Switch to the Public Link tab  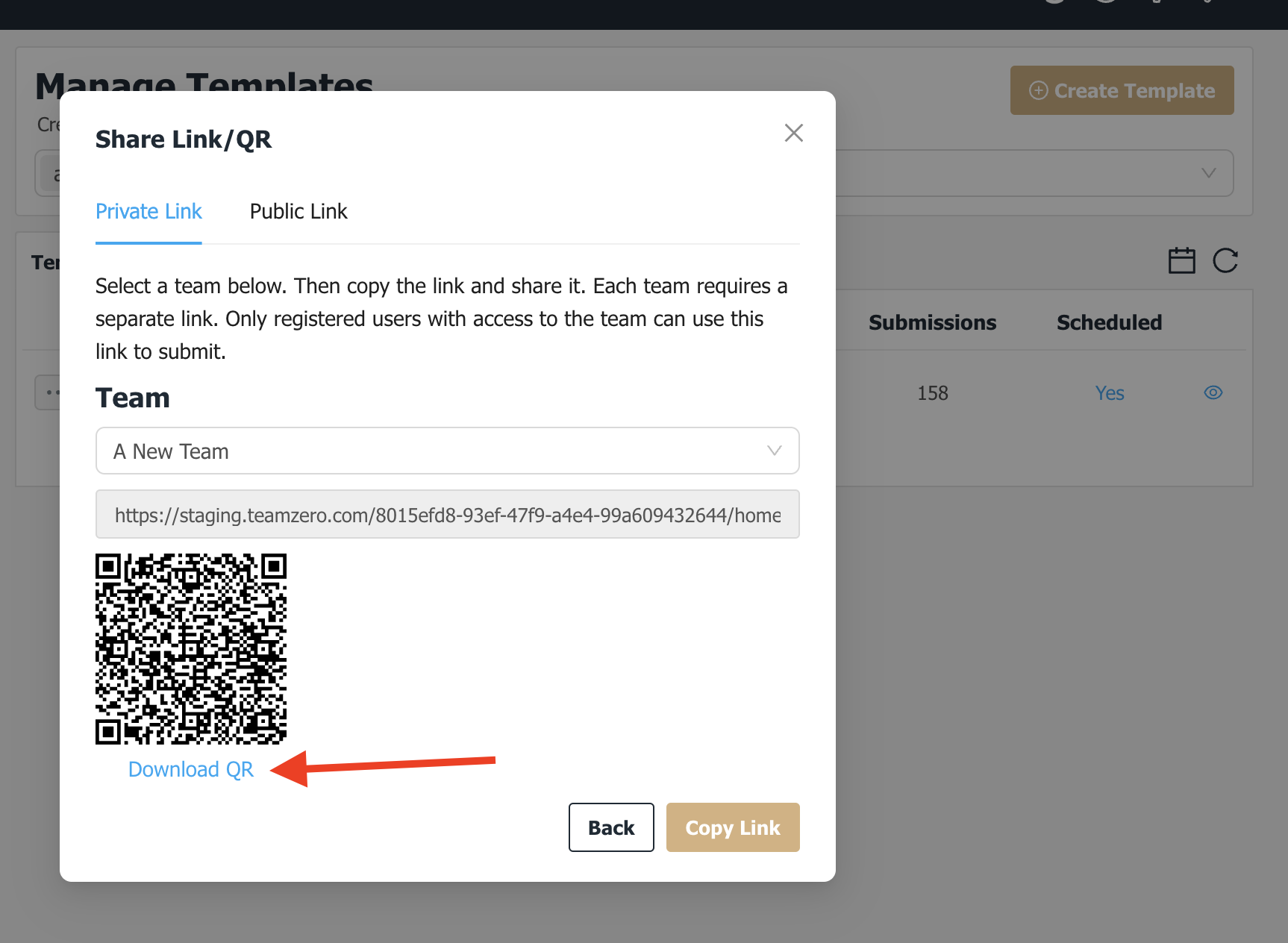[x=298, y=212]
